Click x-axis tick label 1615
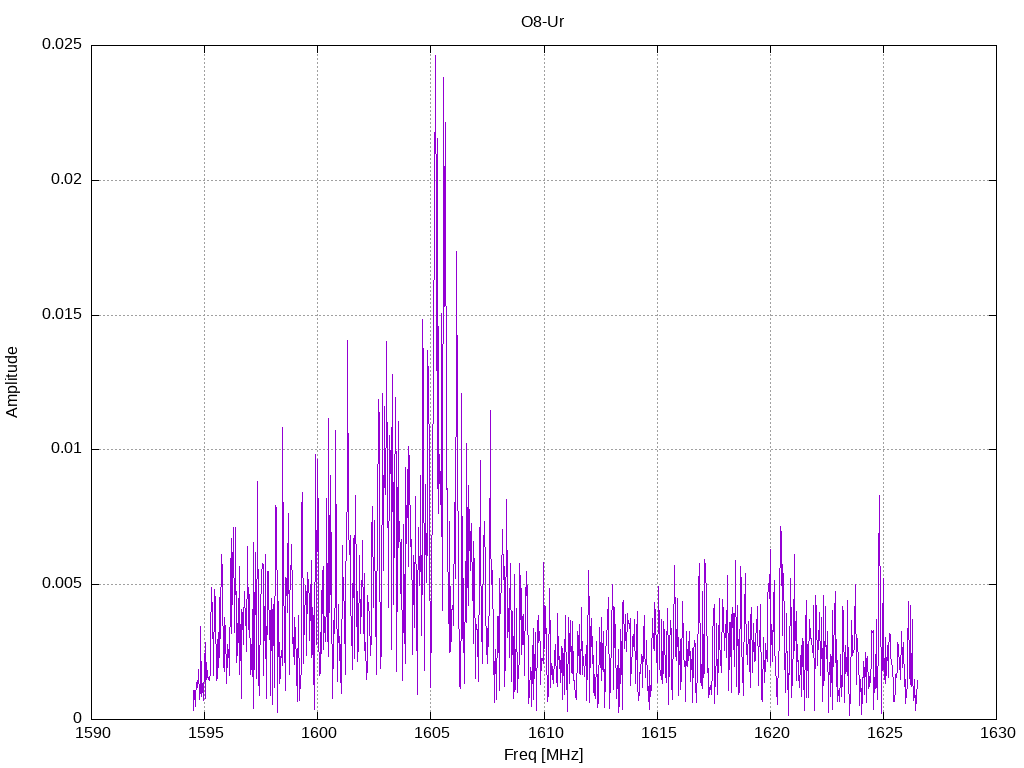 click(658, 733)
